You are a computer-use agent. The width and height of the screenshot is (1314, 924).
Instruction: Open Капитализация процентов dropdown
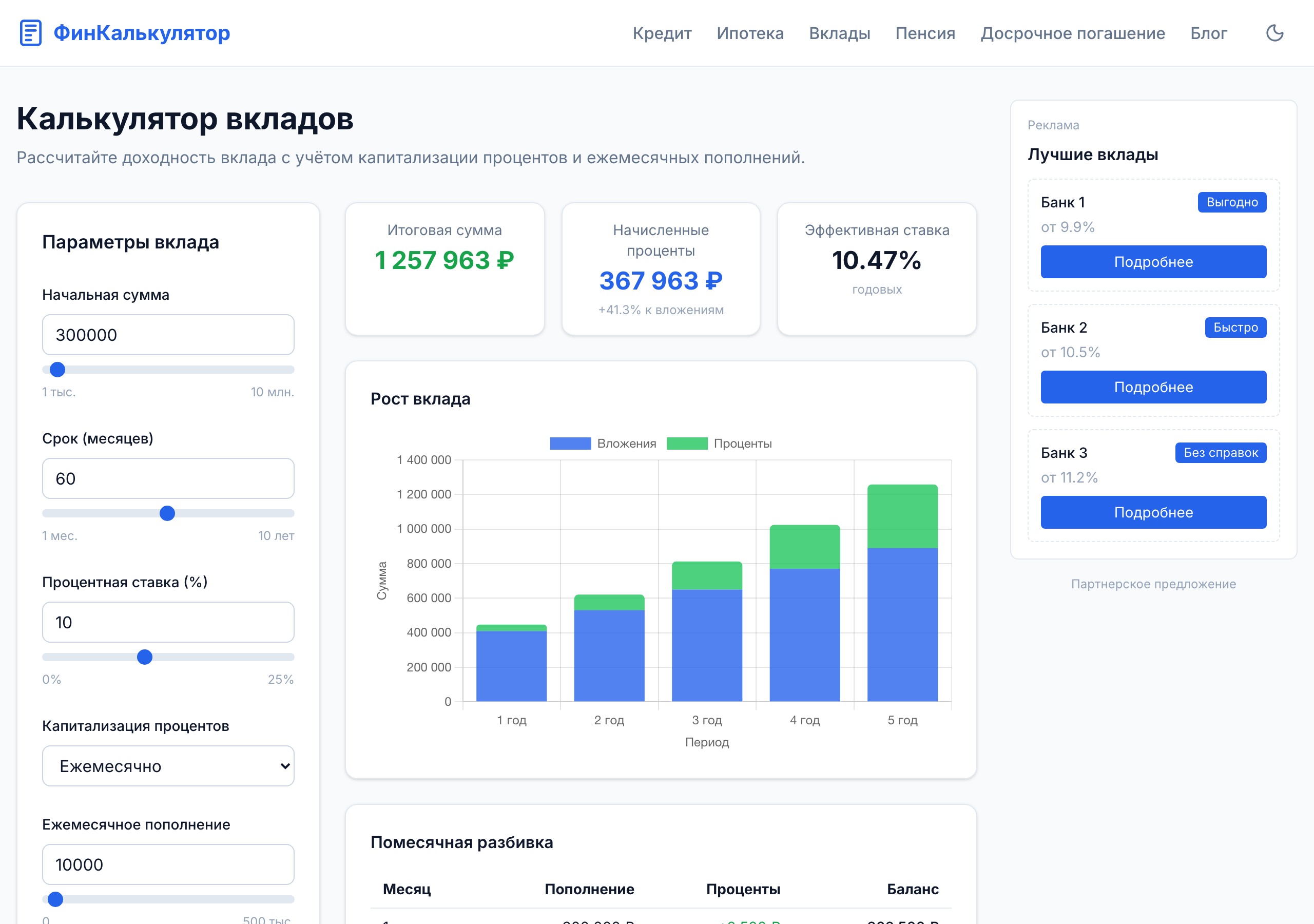(x=168, y=766)
